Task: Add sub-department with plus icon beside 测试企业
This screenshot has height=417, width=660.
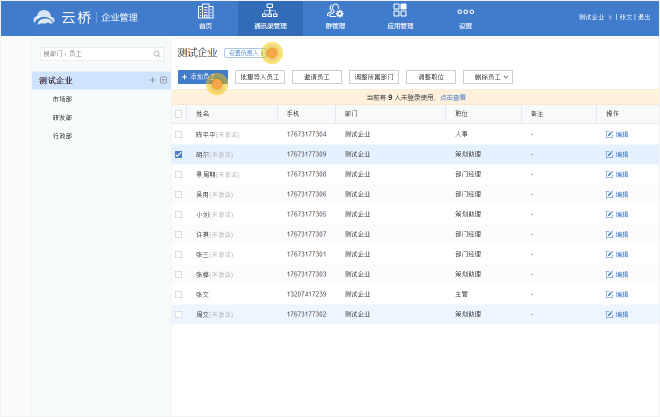Action: tap(152, 80)
